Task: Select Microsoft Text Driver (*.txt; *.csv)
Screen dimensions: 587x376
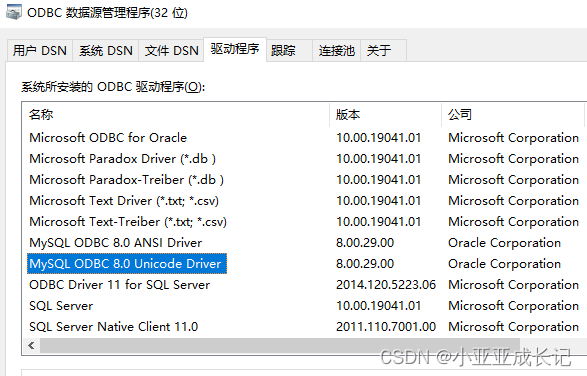Action: (x=124, y=201)
